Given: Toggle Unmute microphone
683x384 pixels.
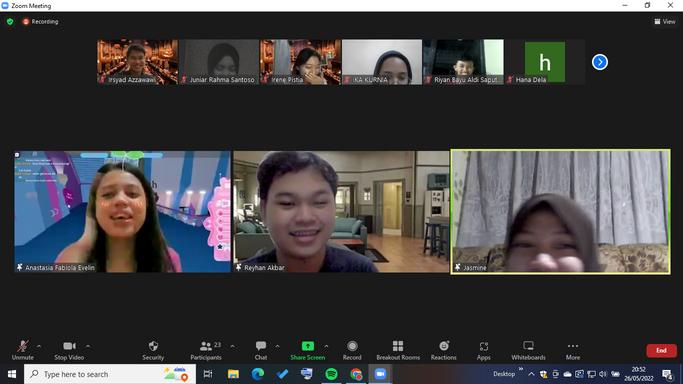Looking at the screenshot, I should tap(23, 350).
